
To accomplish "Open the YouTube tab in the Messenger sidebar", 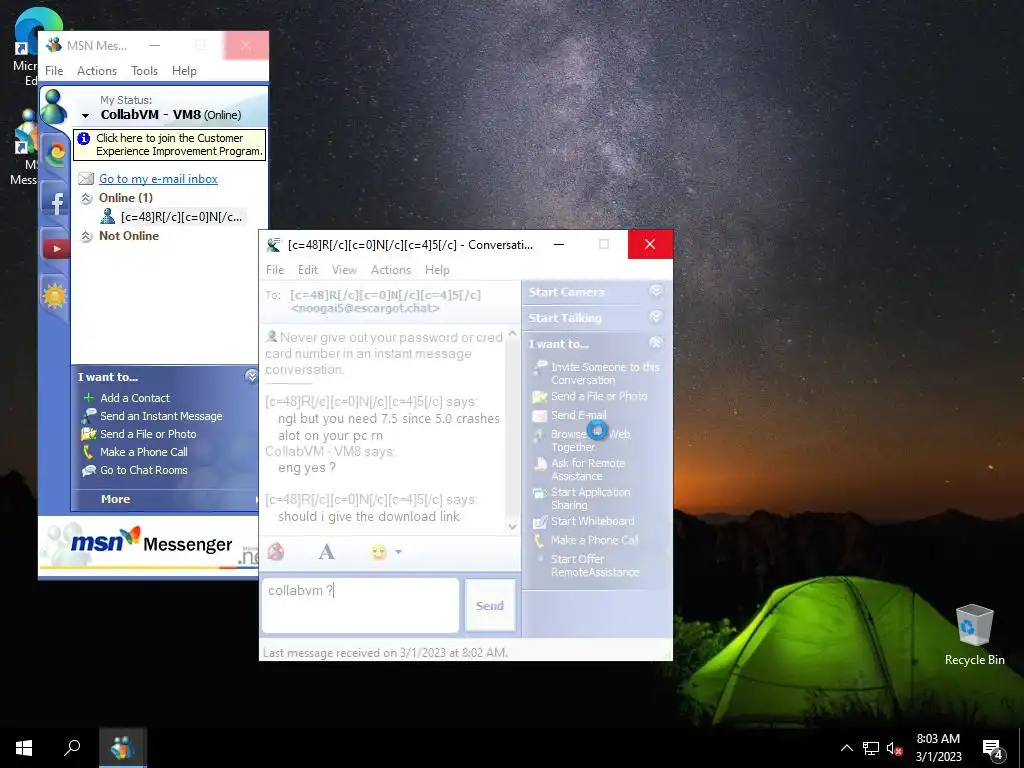I will (56, 248).
